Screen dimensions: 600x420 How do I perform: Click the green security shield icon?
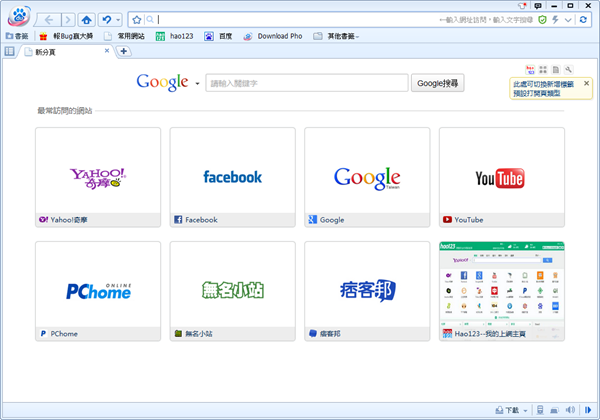(x=542, y=19)
